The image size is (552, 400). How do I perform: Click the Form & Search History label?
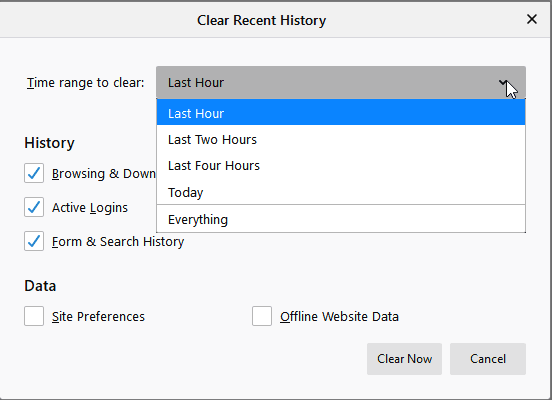click(x=118, y=242)
